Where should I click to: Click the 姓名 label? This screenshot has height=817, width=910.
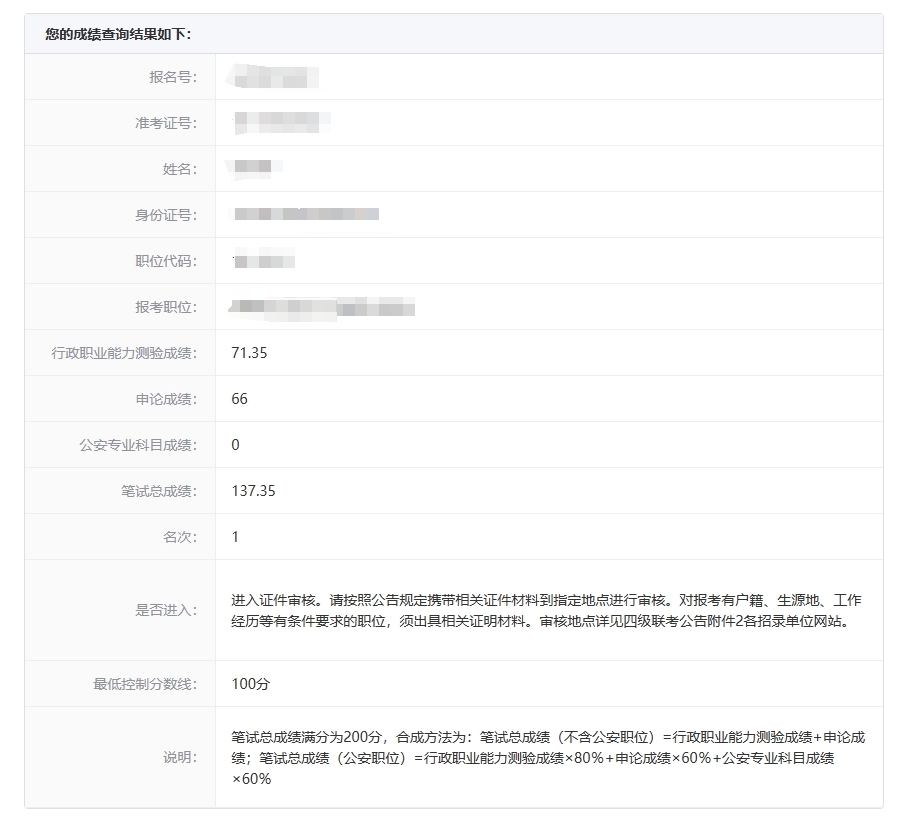pyautogui.click(x=180, y=169)
